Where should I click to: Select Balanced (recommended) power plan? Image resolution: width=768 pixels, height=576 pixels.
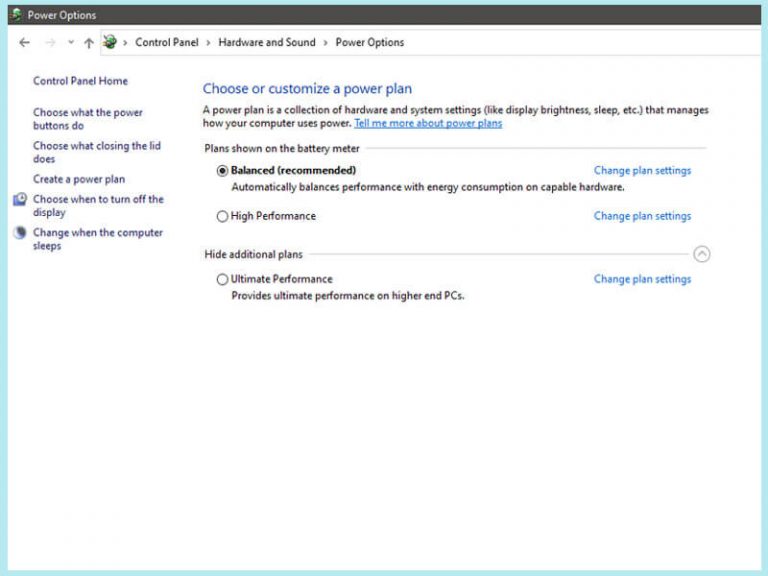(x=222, y=170)
